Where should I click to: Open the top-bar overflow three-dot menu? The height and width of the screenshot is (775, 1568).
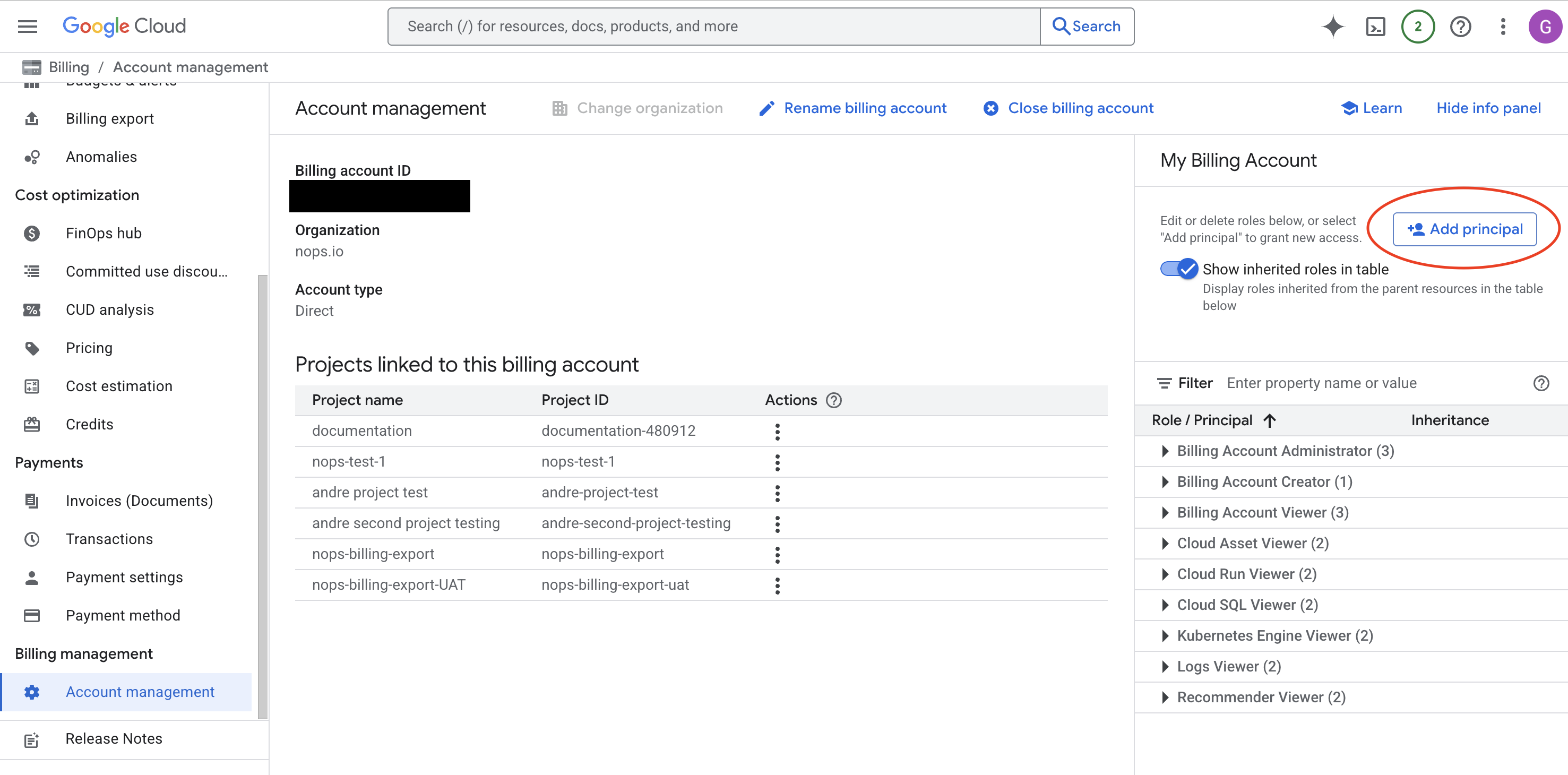1503,26
